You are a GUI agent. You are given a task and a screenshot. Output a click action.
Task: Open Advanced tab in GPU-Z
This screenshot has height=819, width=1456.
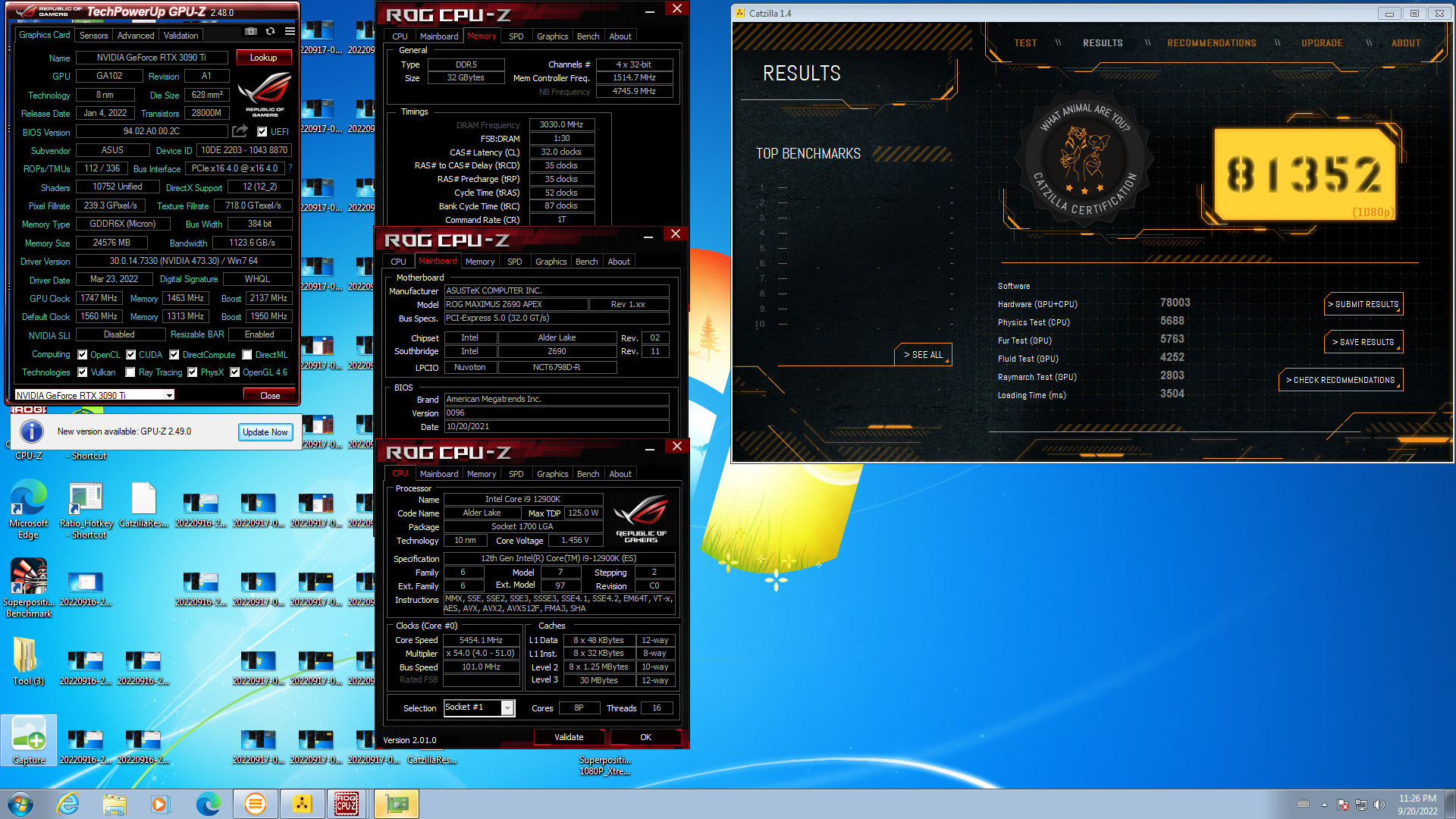[x=136, y=35]
